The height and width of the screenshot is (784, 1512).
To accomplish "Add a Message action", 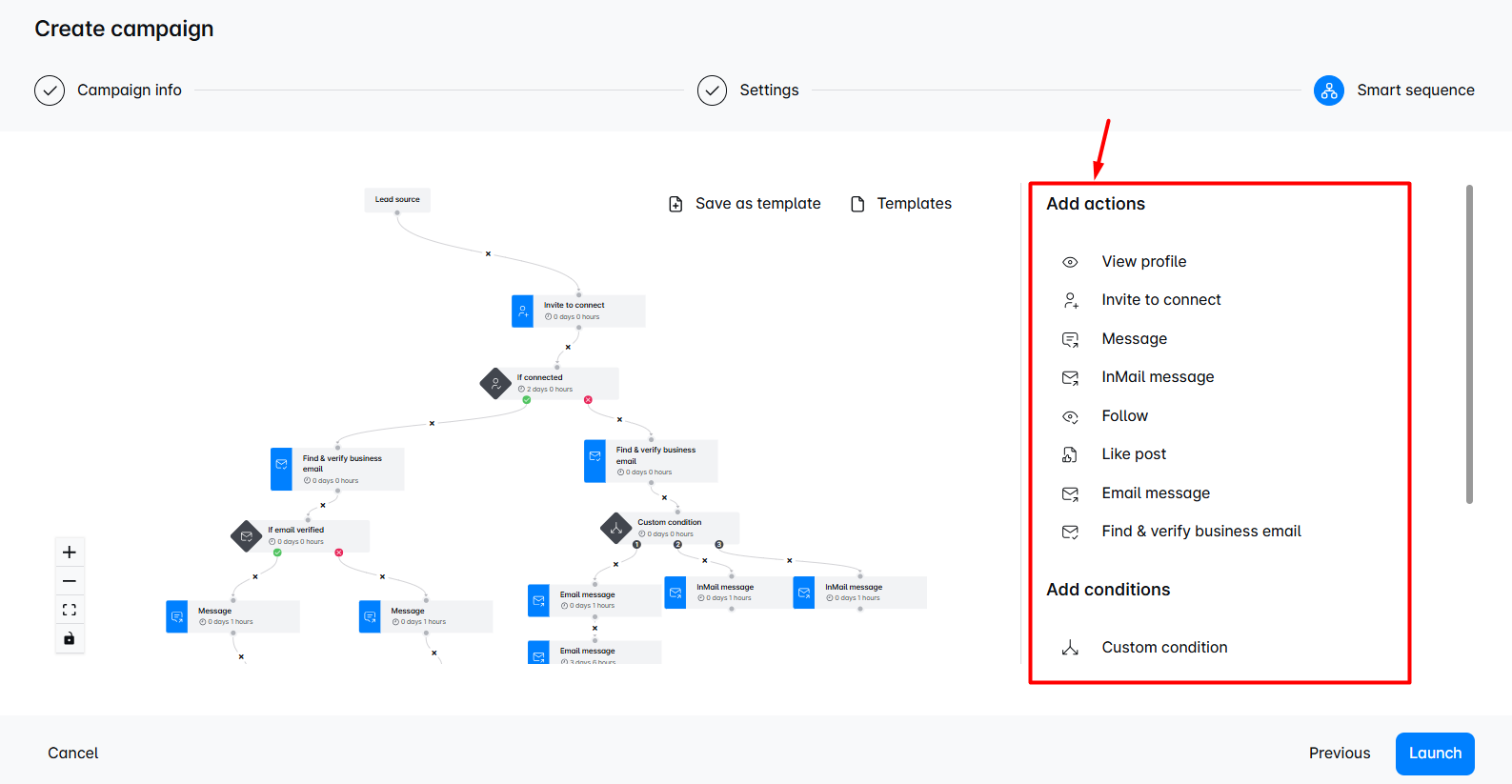I will 1135,339.
